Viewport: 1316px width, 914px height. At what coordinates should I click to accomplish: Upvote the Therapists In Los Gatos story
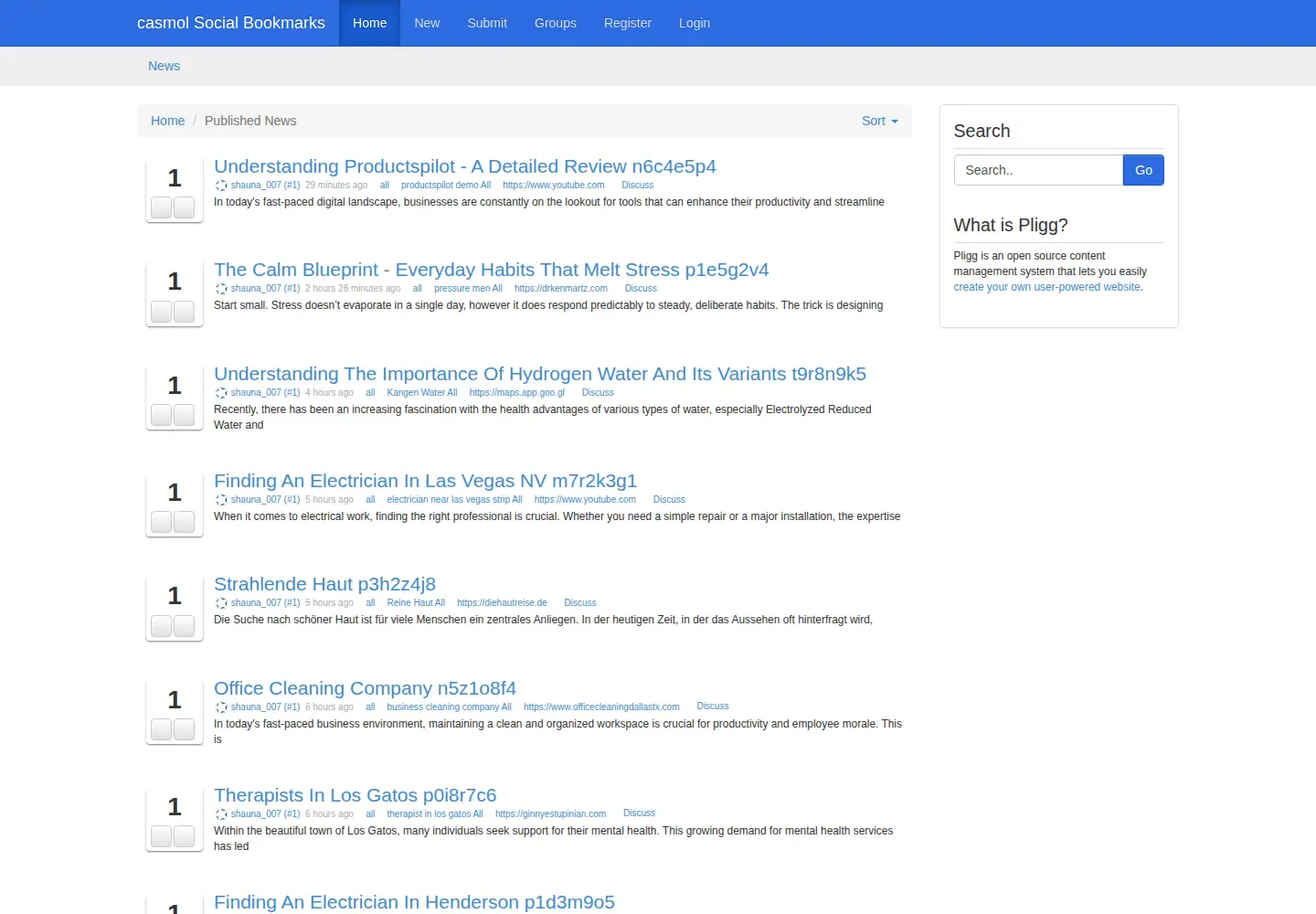(x=162, y=836)
